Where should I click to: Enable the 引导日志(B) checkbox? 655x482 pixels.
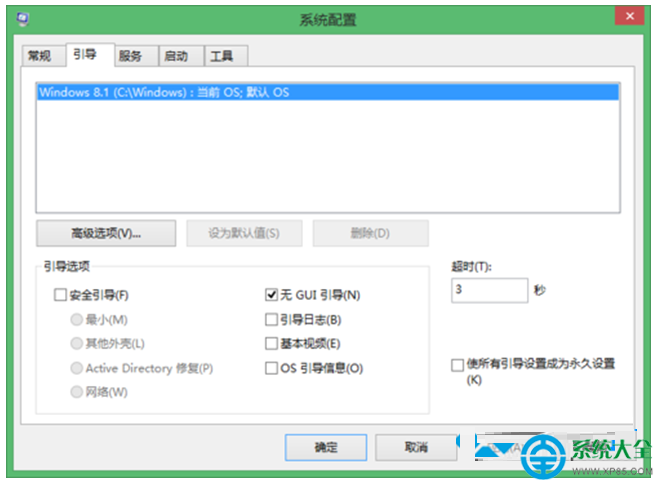(x=271, y=320)
